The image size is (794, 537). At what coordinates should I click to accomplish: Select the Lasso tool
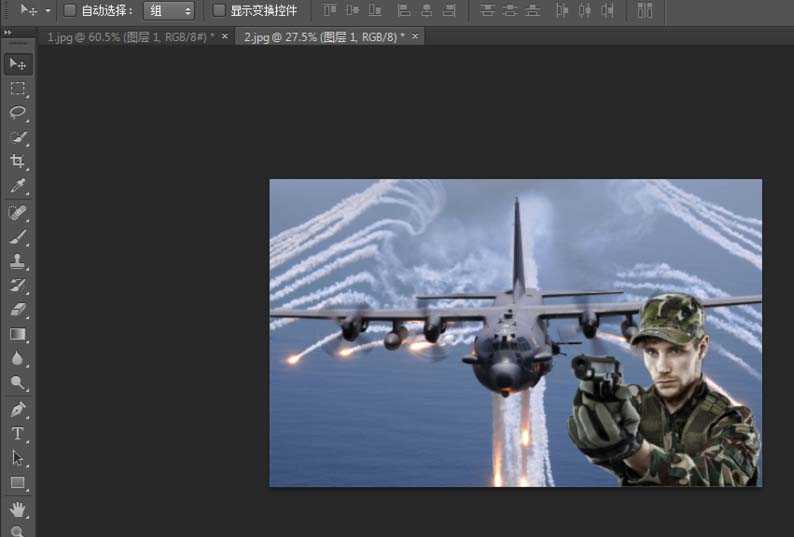(x=18, y=113)
